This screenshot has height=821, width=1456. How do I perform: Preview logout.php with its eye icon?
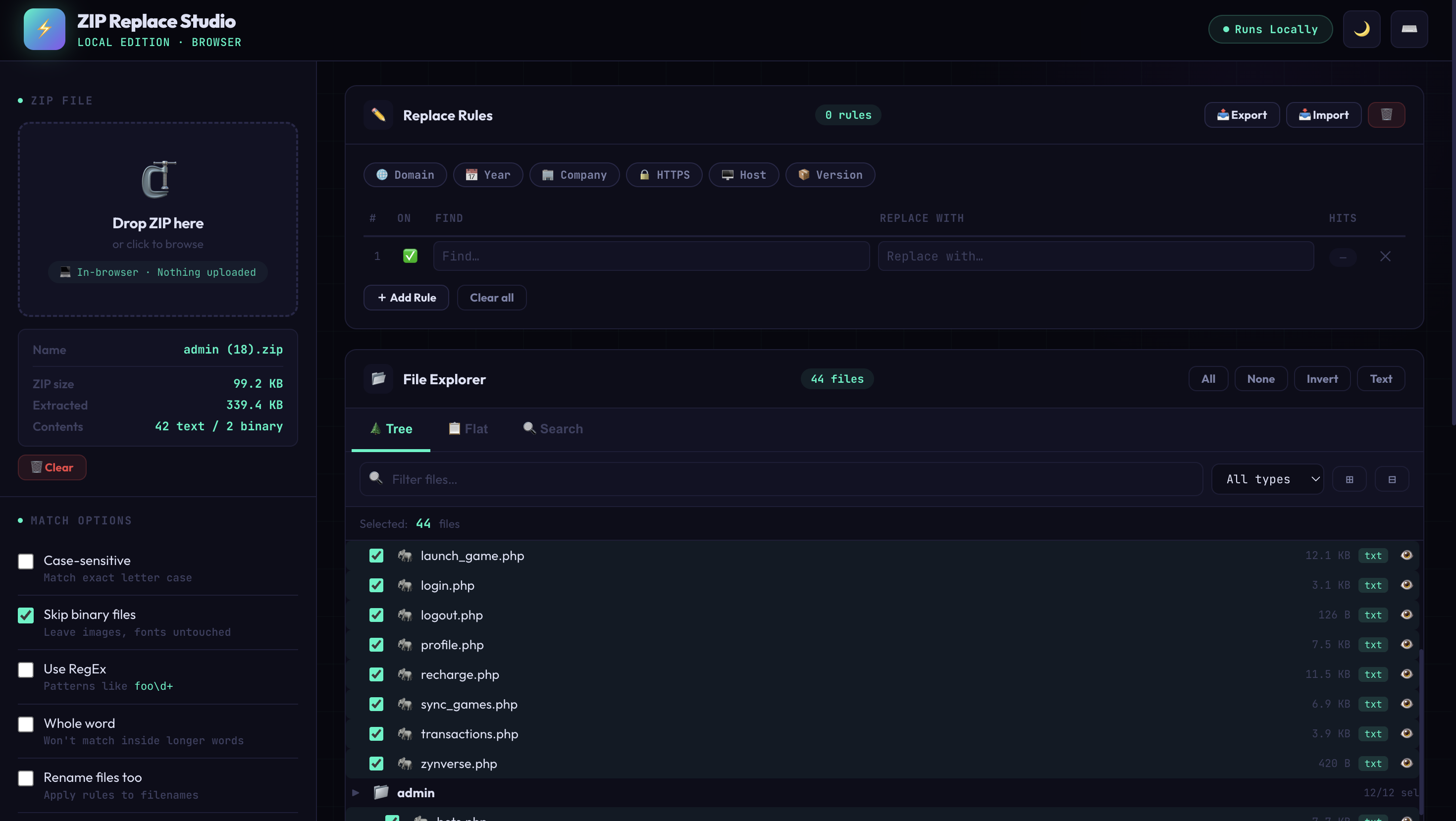[1406, 614]
